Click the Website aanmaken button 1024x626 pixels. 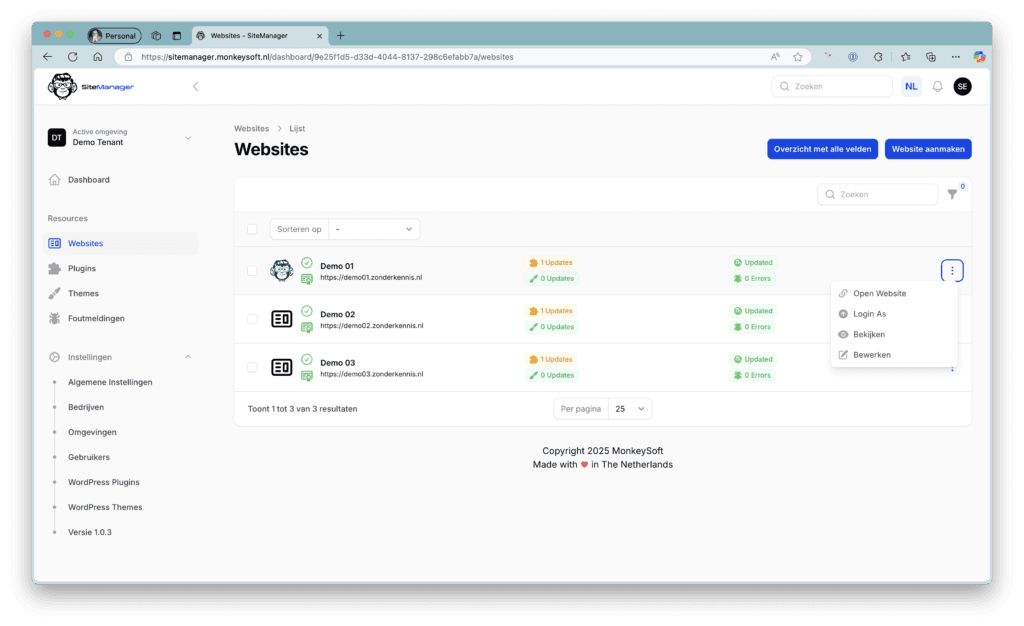coord(928,149)
